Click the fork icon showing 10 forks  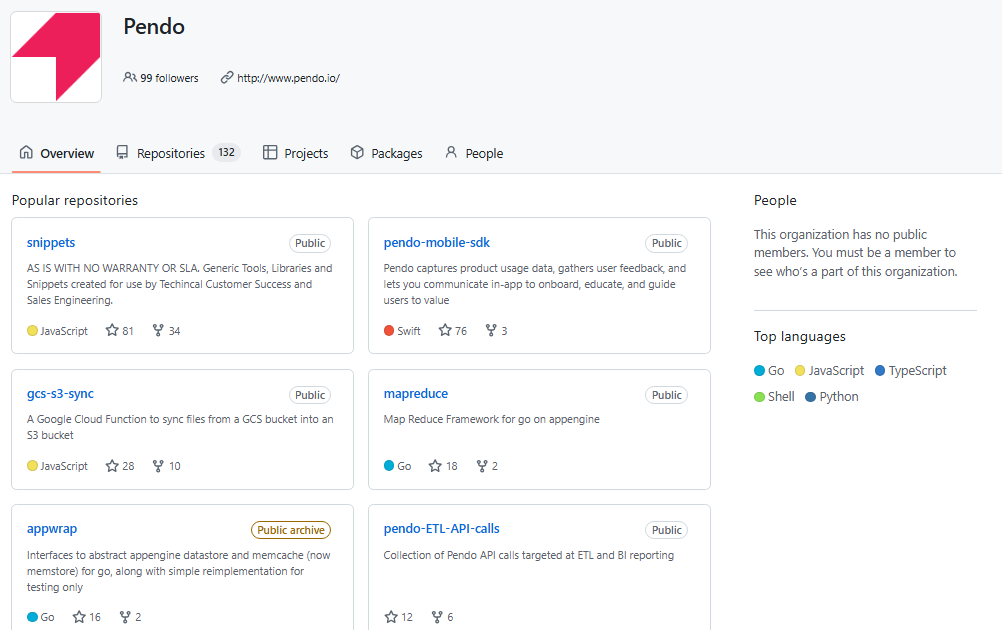[x=158, y=466]
